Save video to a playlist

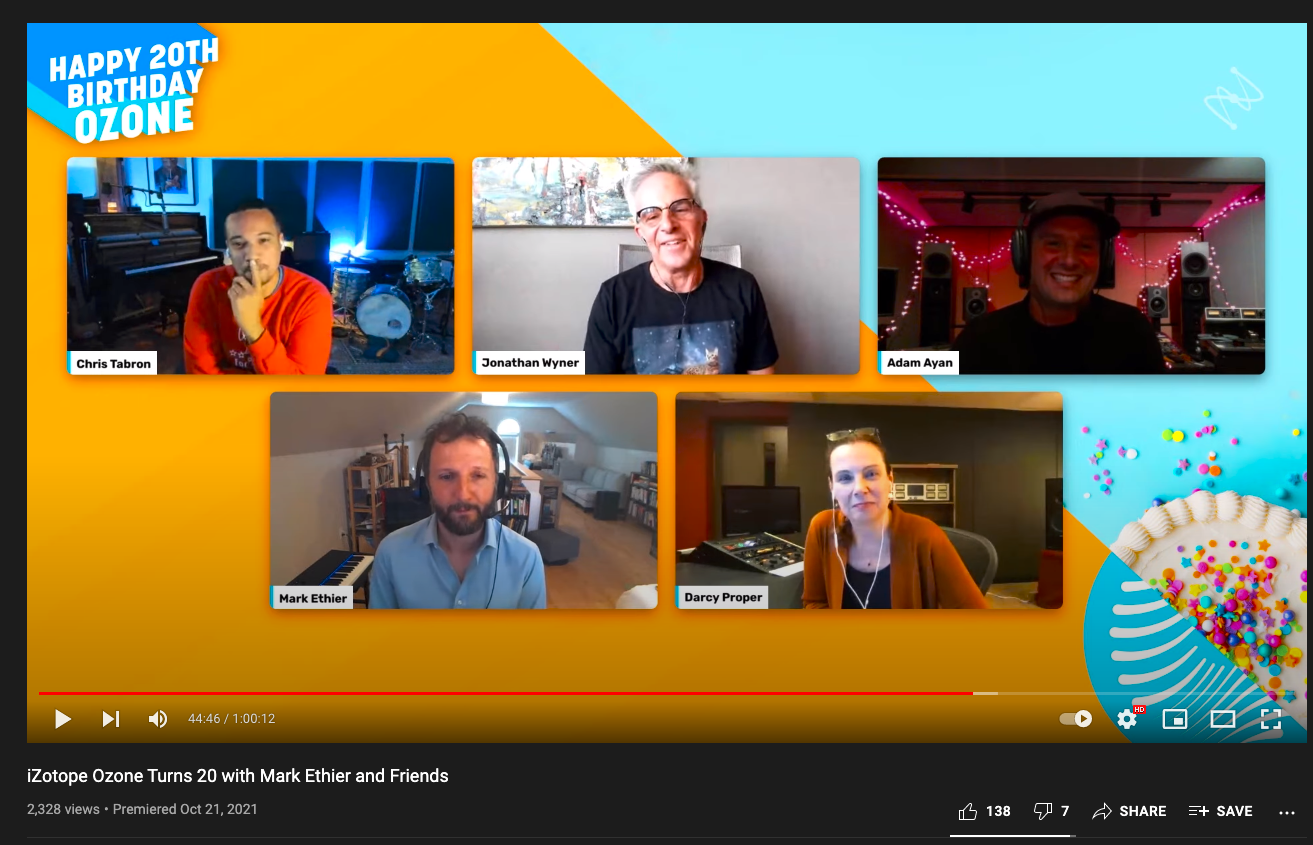click(x=1220, y=811)
